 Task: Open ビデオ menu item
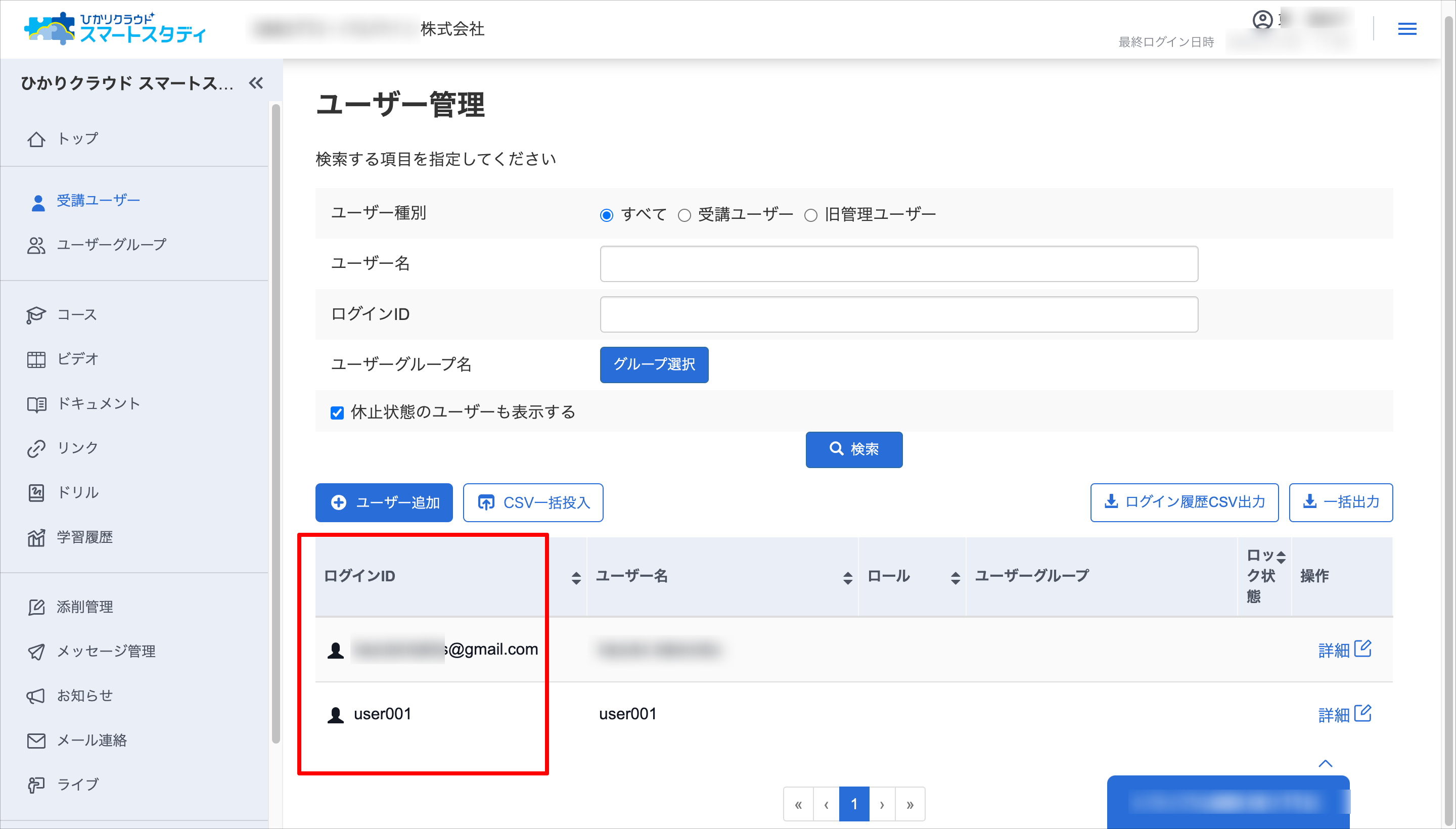[x=77, y=359]
